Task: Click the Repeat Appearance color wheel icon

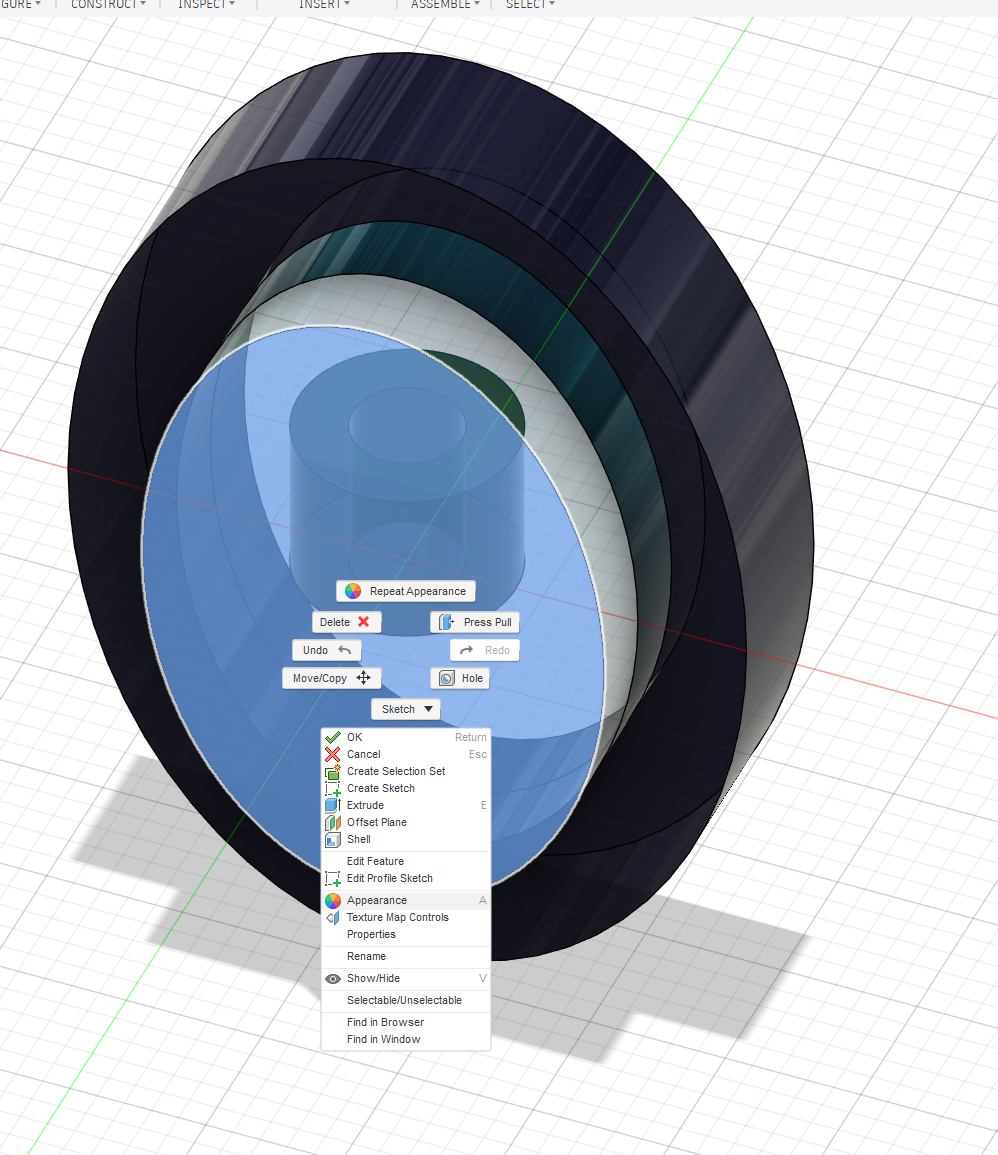Action: tap(353, 591)
